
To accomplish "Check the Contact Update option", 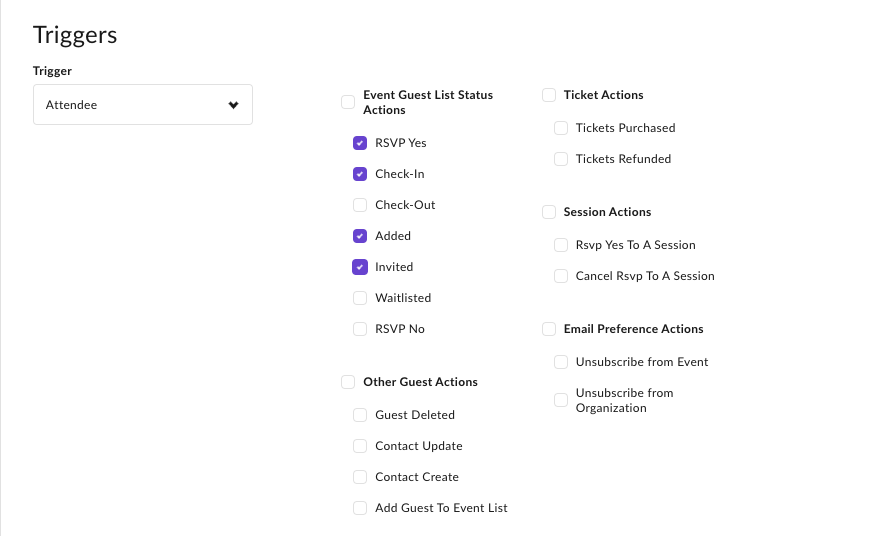I will [360, 446].
